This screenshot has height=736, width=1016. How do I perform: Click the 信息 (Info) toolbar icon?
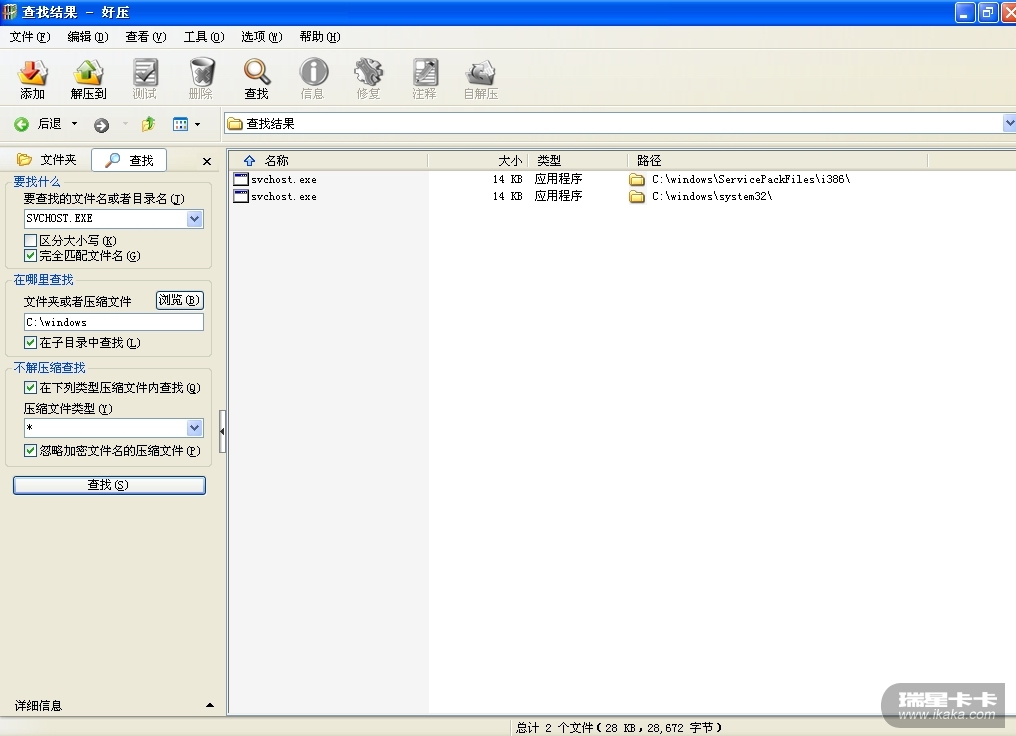tap(313, 79)
